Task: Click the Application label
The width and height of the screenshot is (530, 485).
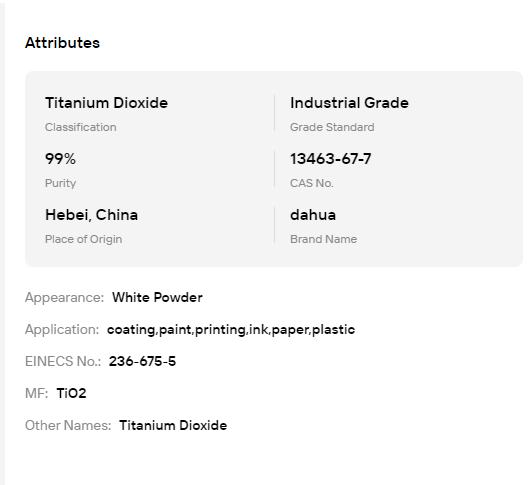Action: 62,330
